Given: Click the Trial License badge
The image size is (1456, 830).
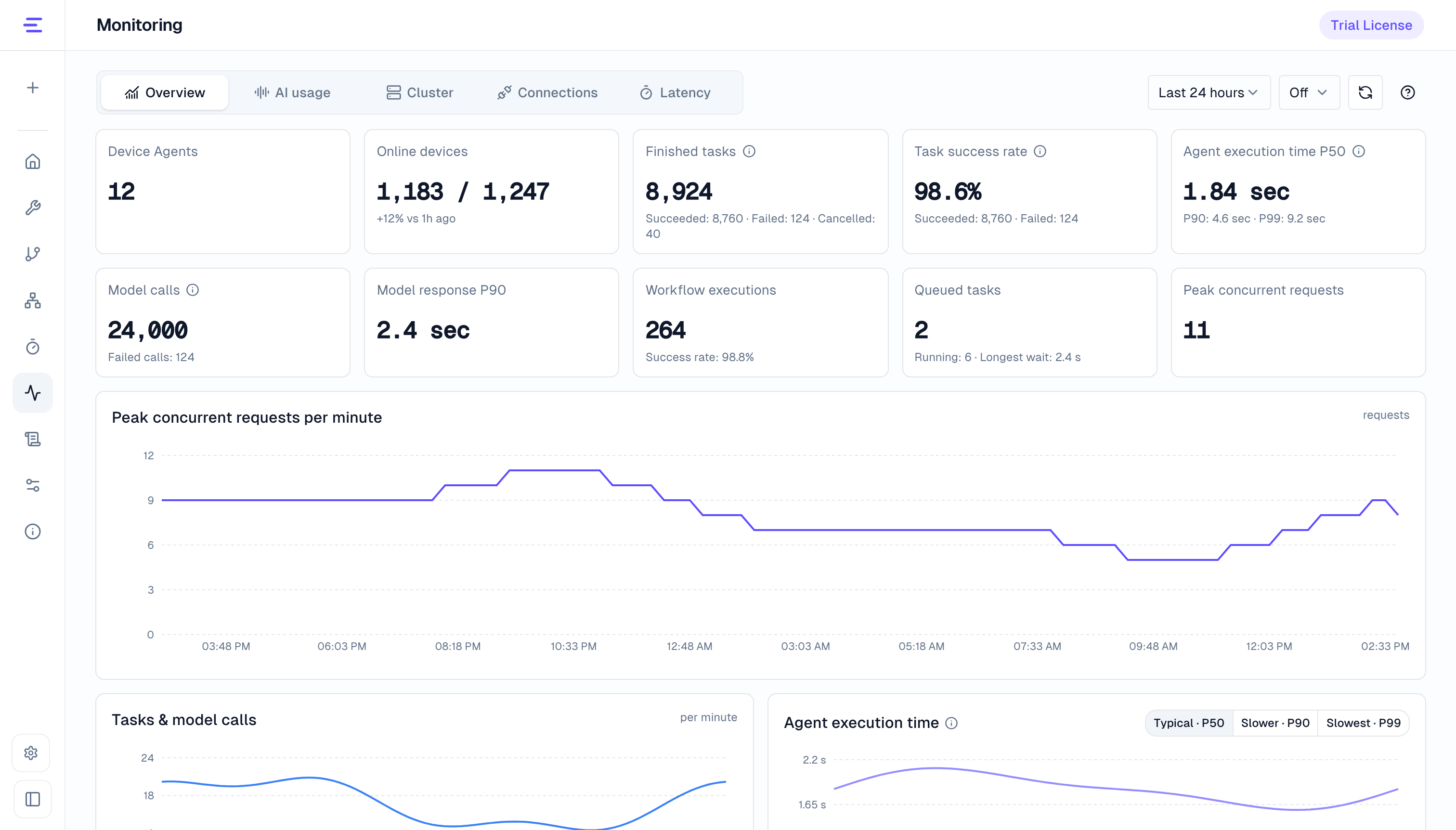Looking at the screenshot, I should click(1371, 25).
